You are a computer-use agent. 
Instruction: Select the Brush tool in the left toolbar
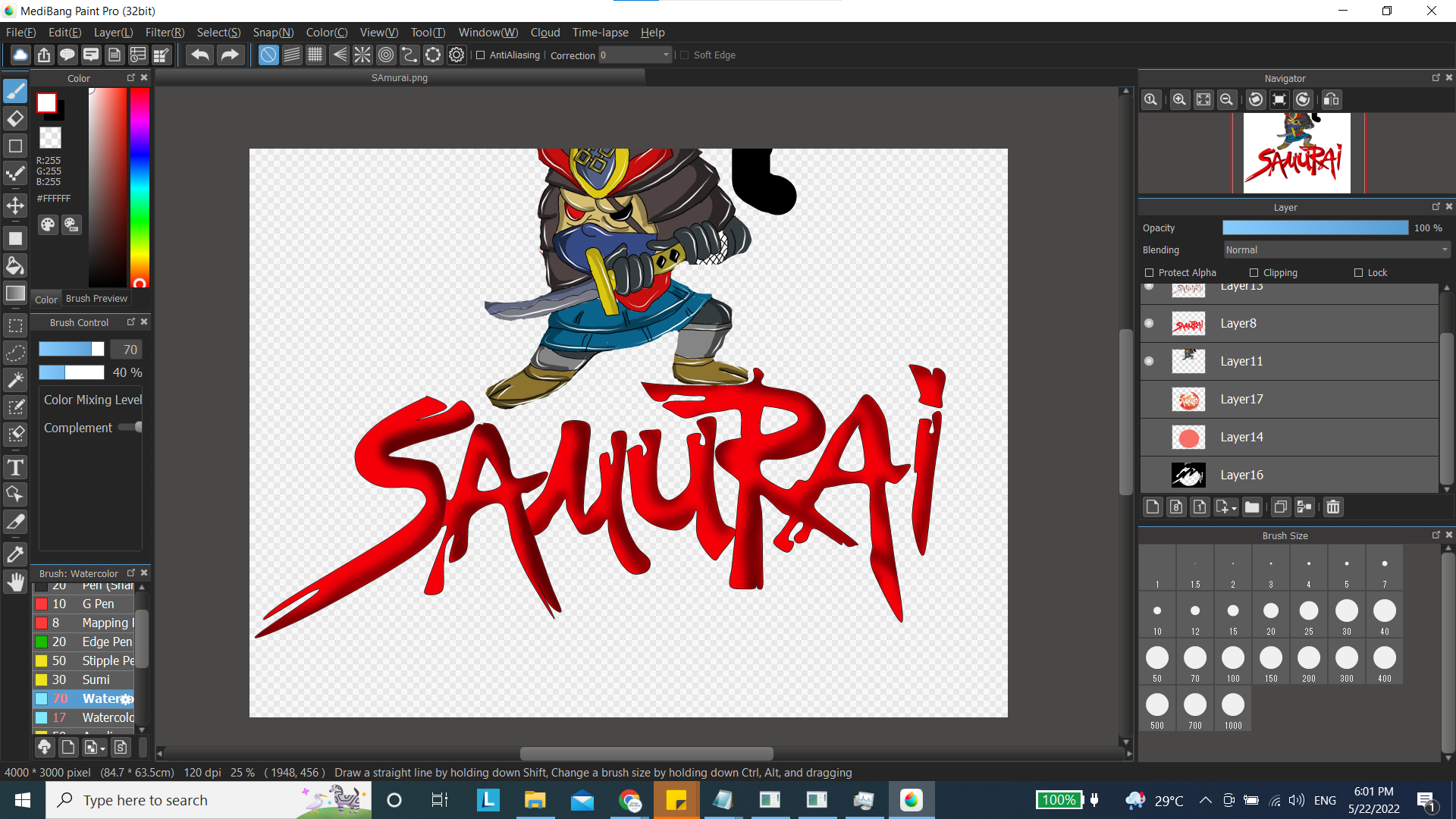tap(15, 91)
